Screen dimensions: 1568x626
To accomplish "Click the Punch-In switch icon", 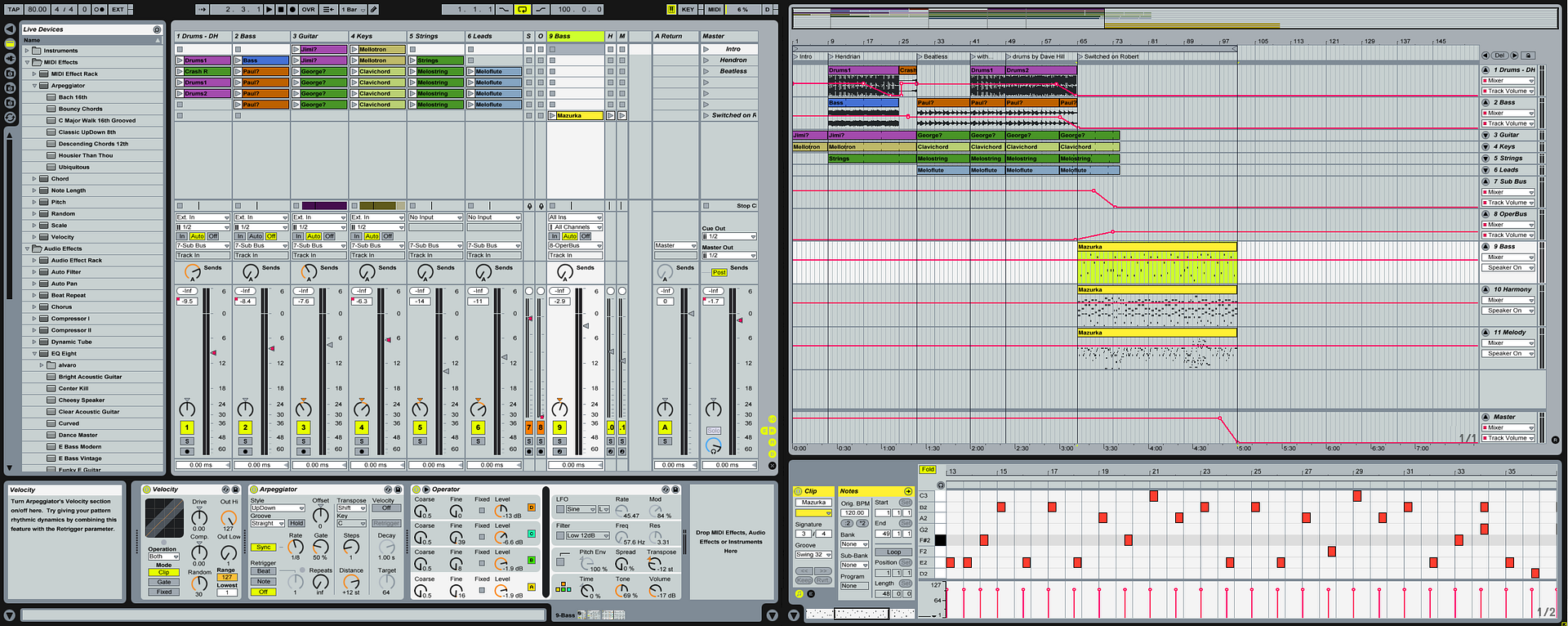I will 504,9.
